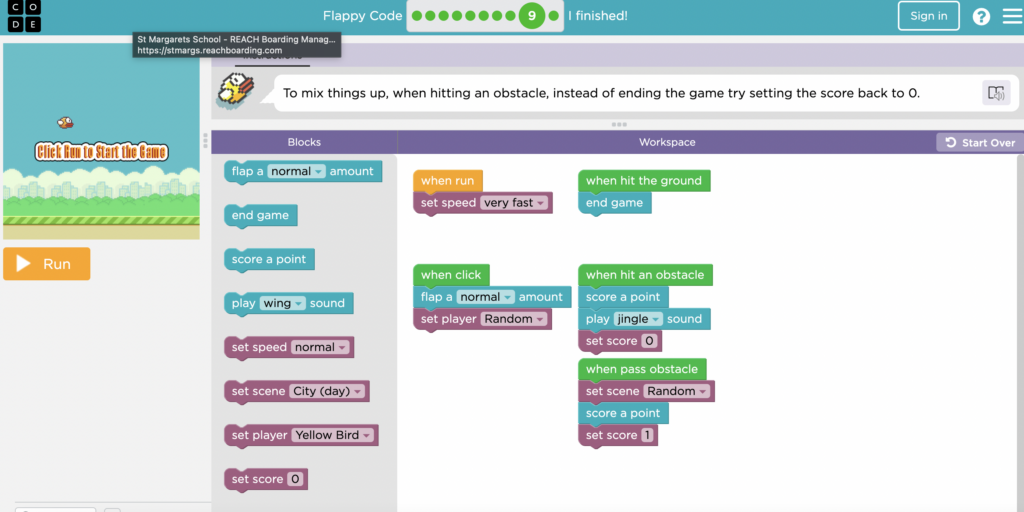This screenshot has width=1024, height=512.
Task: Click the instruction text about setting score to 0
Action: tap(601, 93)
